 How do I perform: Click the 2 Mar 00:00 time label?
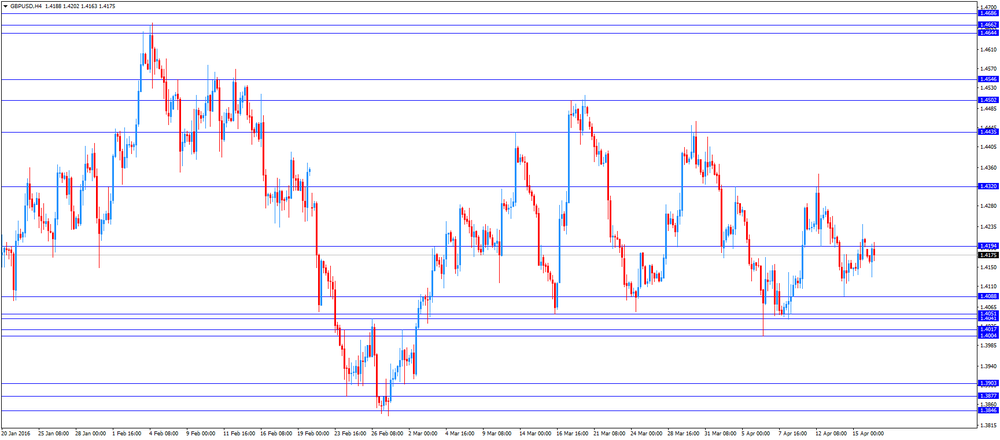pyautogui.click(x=423, y=432)
